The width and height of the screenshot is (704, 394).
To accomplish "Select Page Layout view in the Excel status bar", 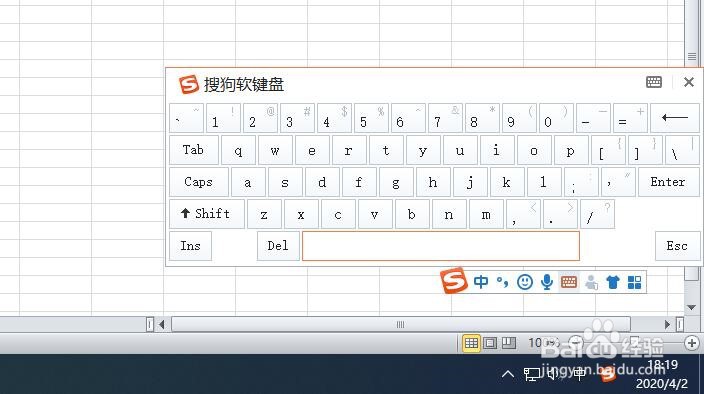I will pos(490,343).
